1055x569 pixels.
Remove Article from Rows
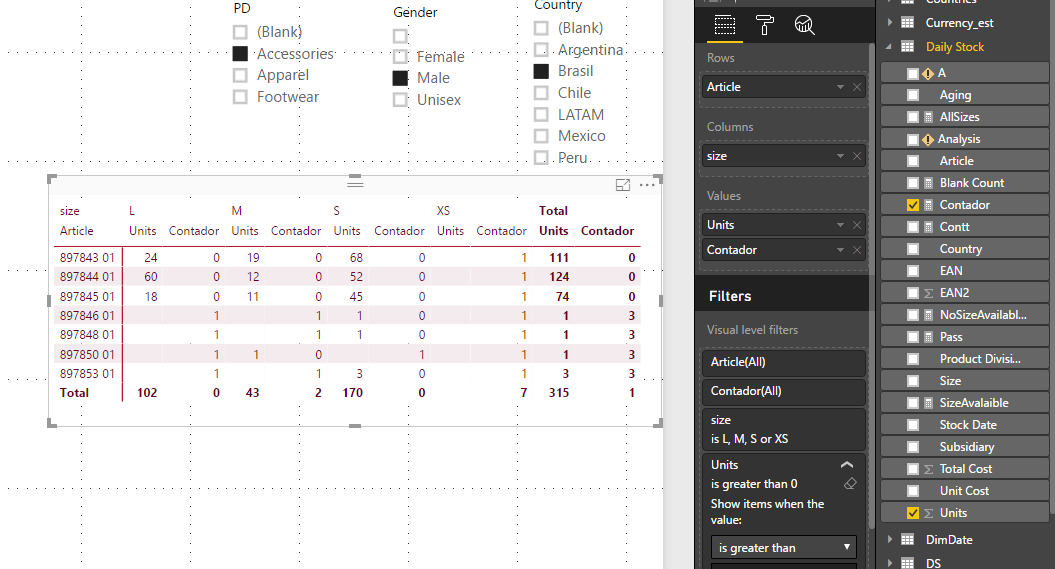(x=857, y=87)
